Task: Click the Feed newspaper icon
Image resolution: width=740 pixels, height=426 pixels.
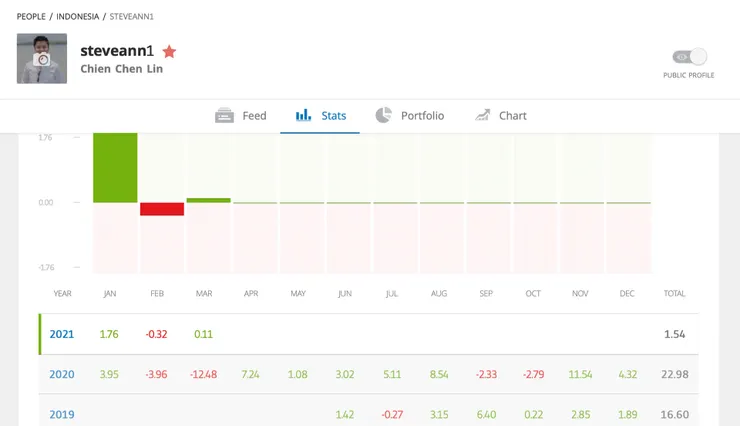Action: click(x=224, y=116)
